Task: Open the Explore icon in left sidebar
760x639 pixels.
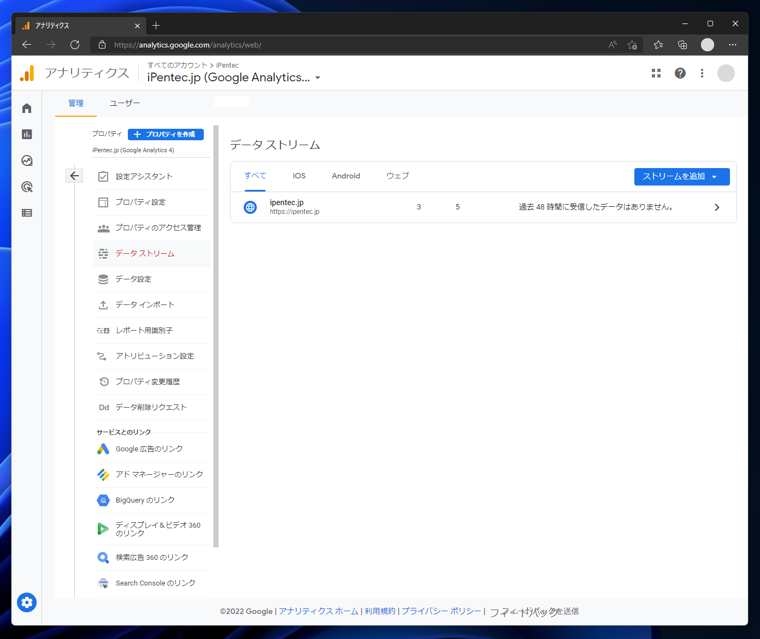Action: pos(27,160)
